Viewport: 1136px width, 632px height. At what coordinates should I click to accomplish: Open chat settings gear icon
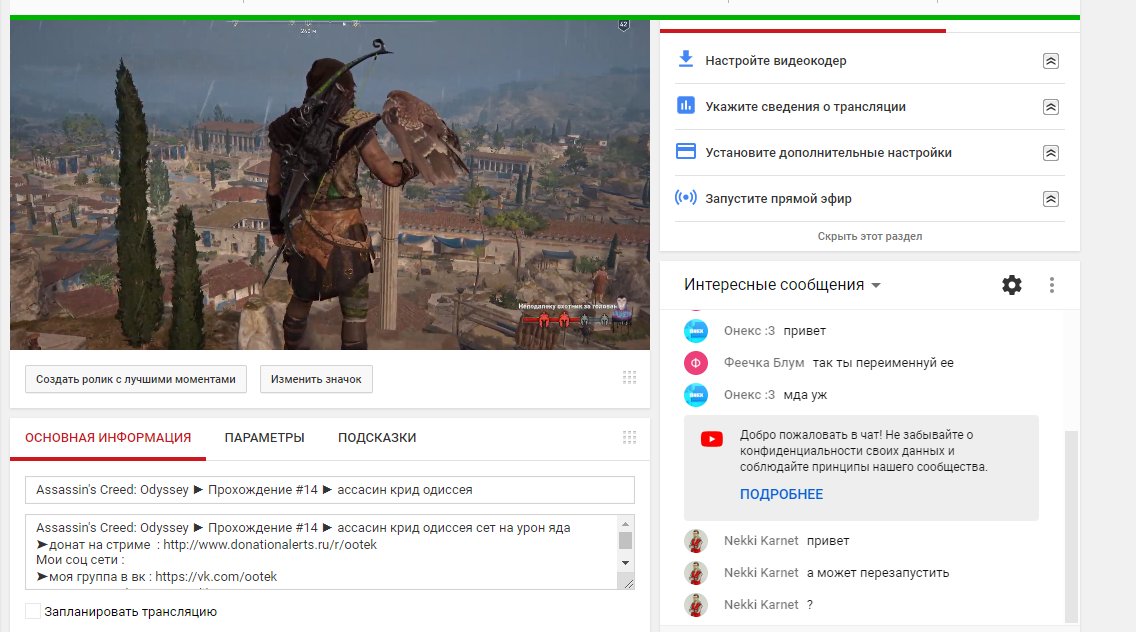[1012, 285]
